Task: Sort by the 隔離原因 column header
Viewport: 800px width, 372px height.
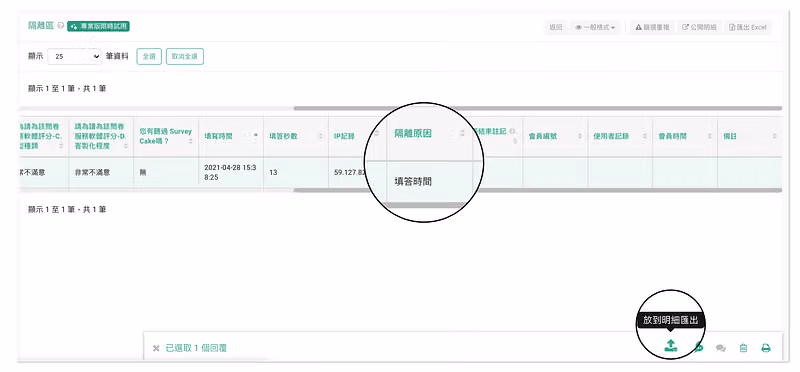Action: [430, 134]
